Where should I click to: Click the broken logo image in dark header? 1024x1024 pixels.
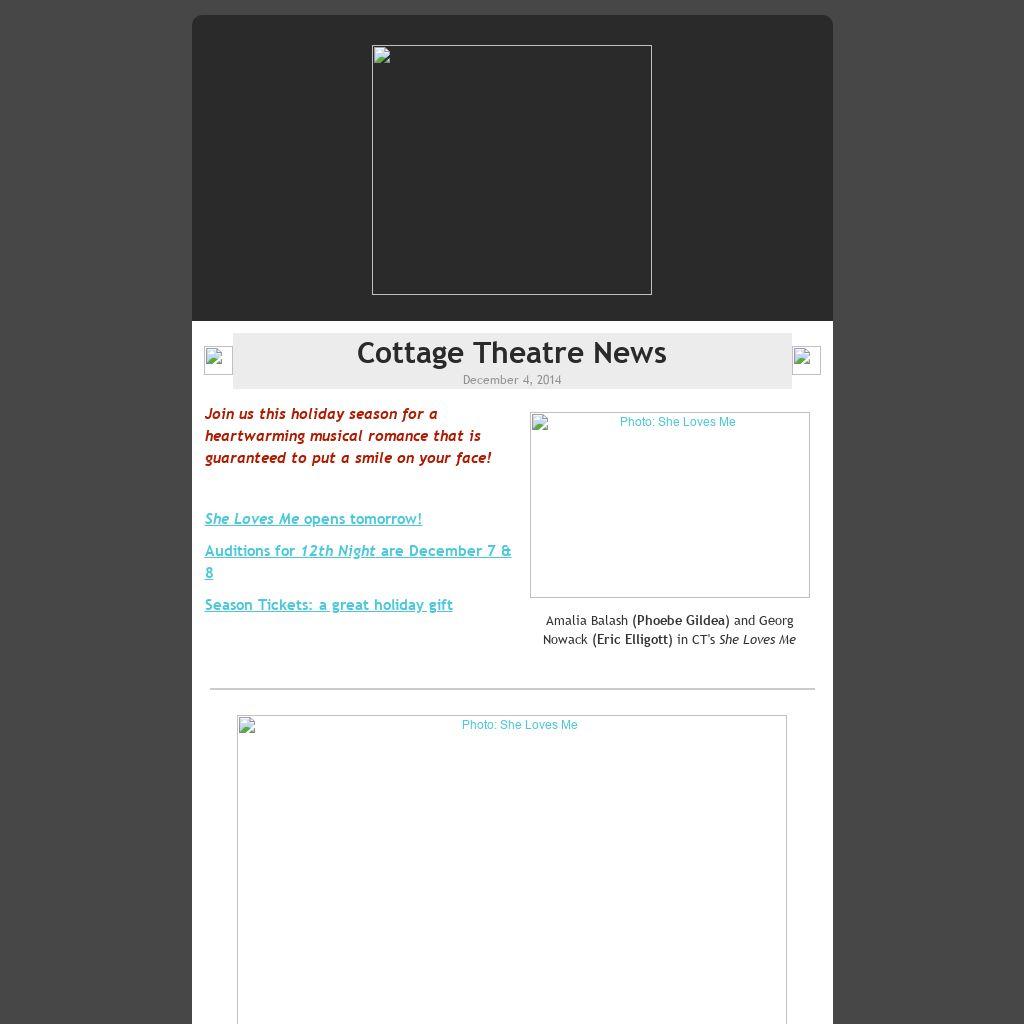511,170
